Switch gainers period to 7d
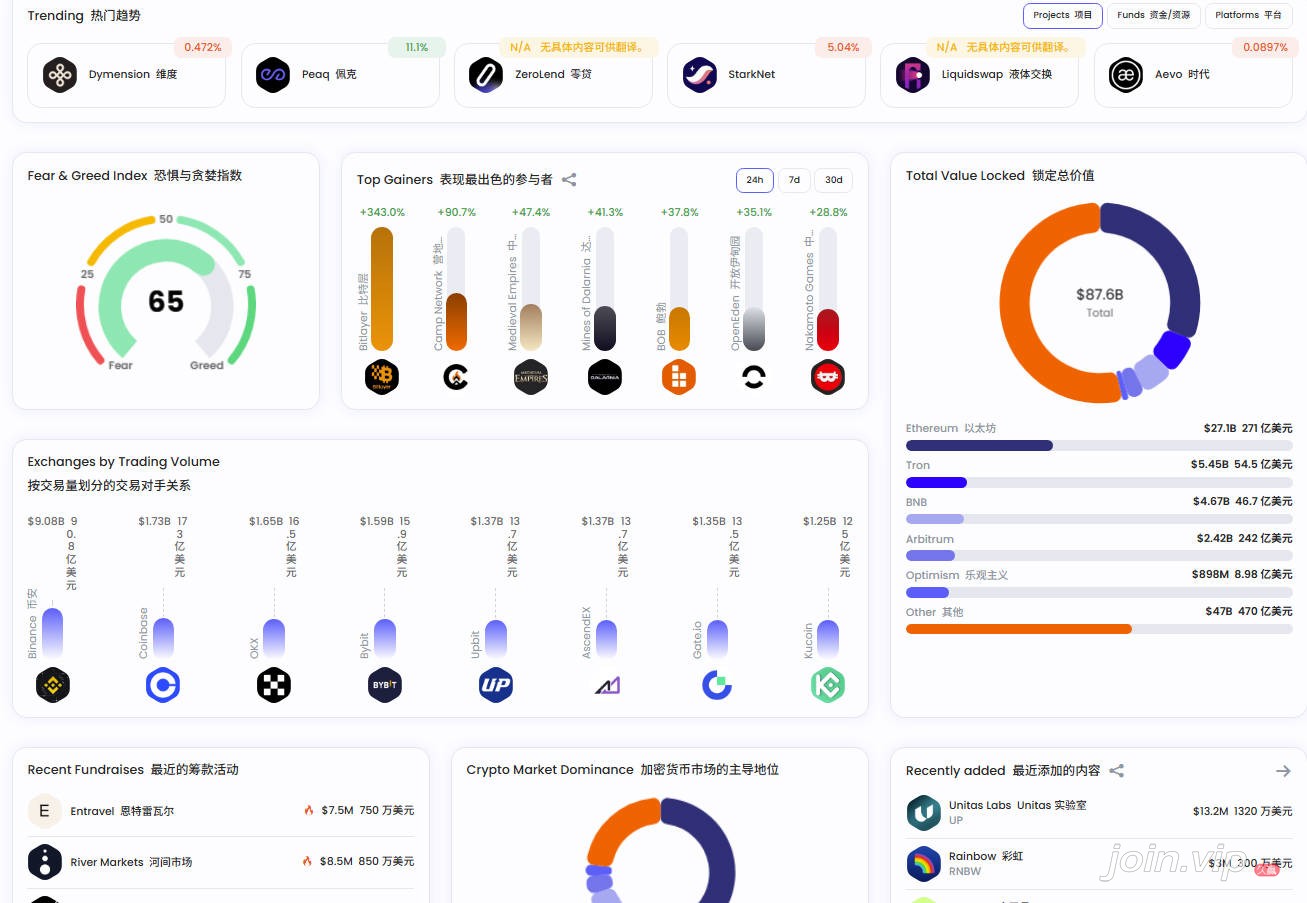Image resolution: width=1307 pixels, height=903 pixels. pyautogui.click(x=794, y=180)
